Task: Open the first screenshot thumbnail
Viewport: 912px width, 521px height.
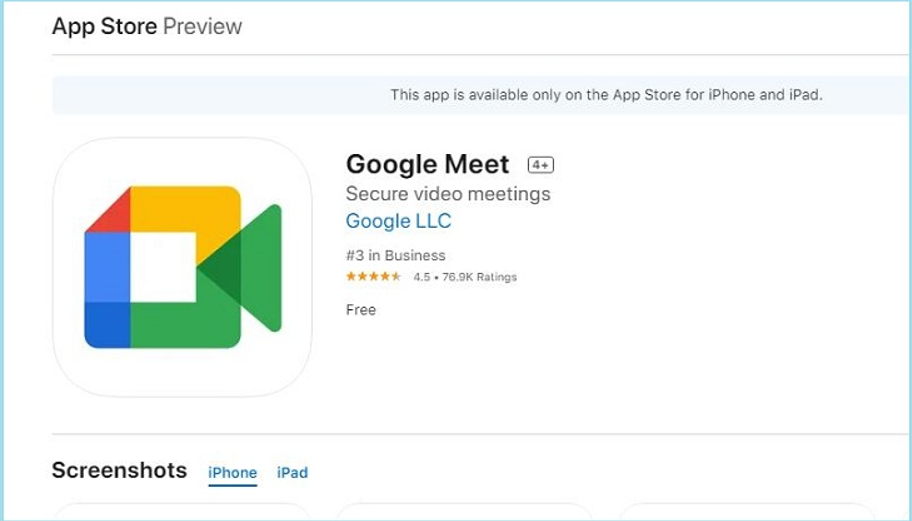Action: [x=180, y=512]
